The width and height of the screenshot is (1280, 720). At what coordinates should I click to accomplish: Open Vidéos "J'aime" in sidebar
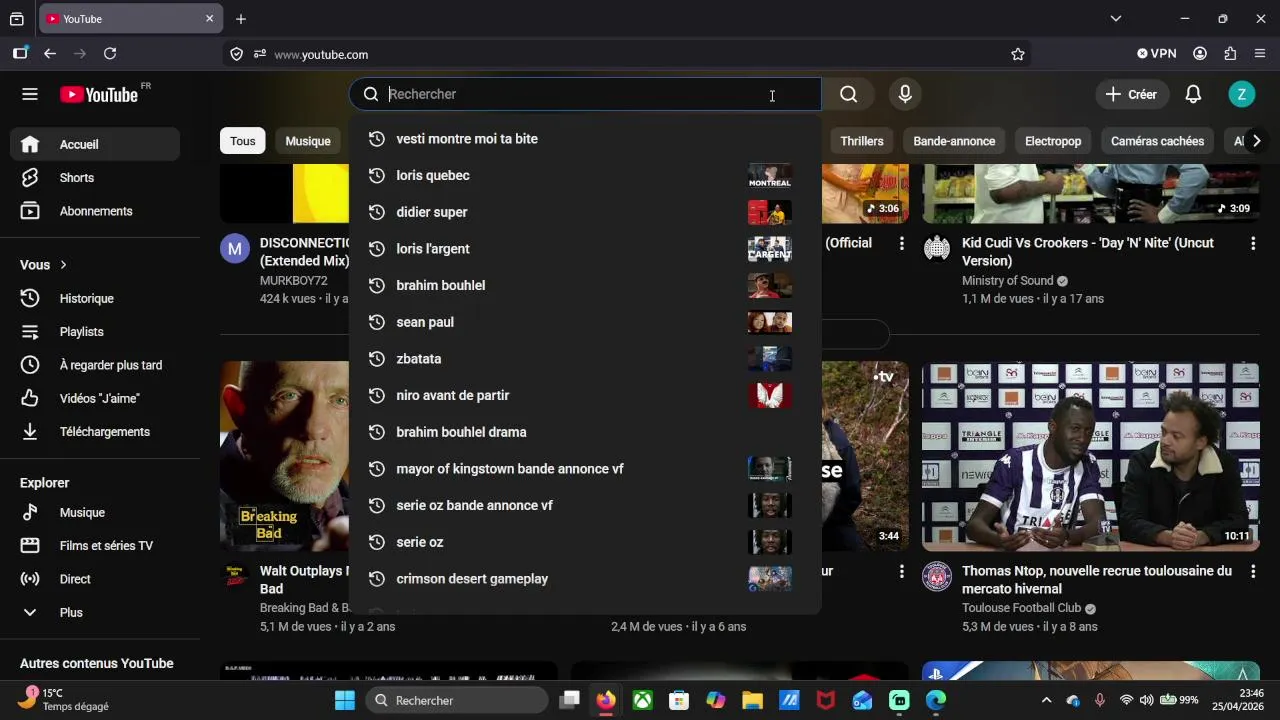tap(96, 398)
